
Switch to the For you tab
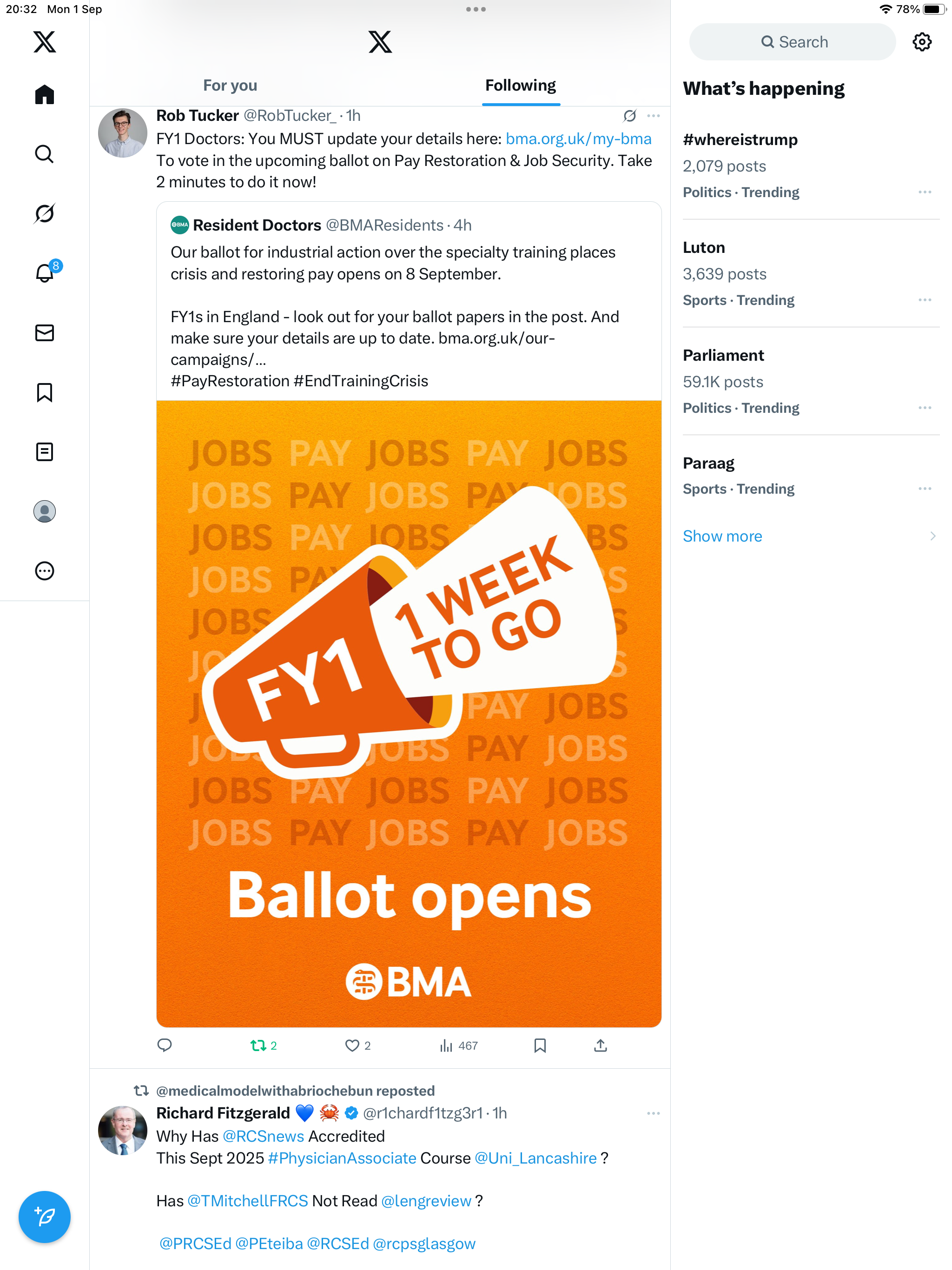(x=230, y=86)
